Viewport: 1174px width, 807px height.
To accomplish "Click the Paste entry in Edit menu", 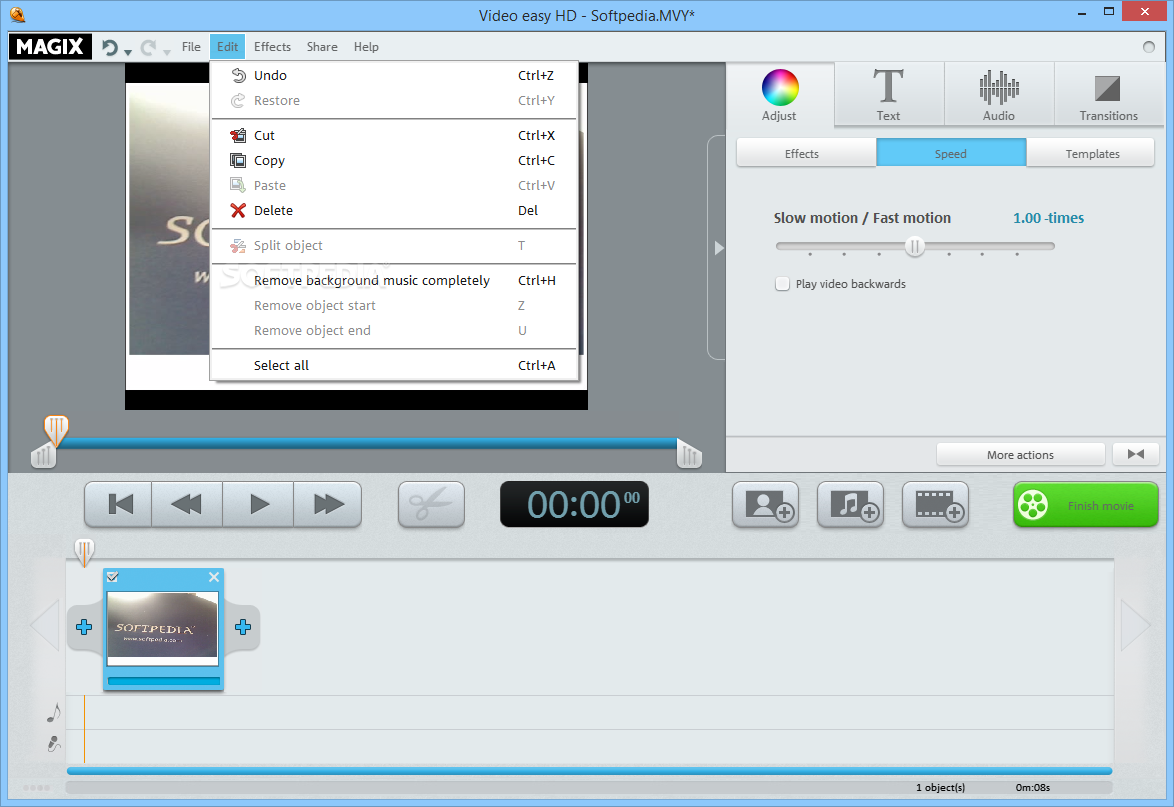I will 395,186.
